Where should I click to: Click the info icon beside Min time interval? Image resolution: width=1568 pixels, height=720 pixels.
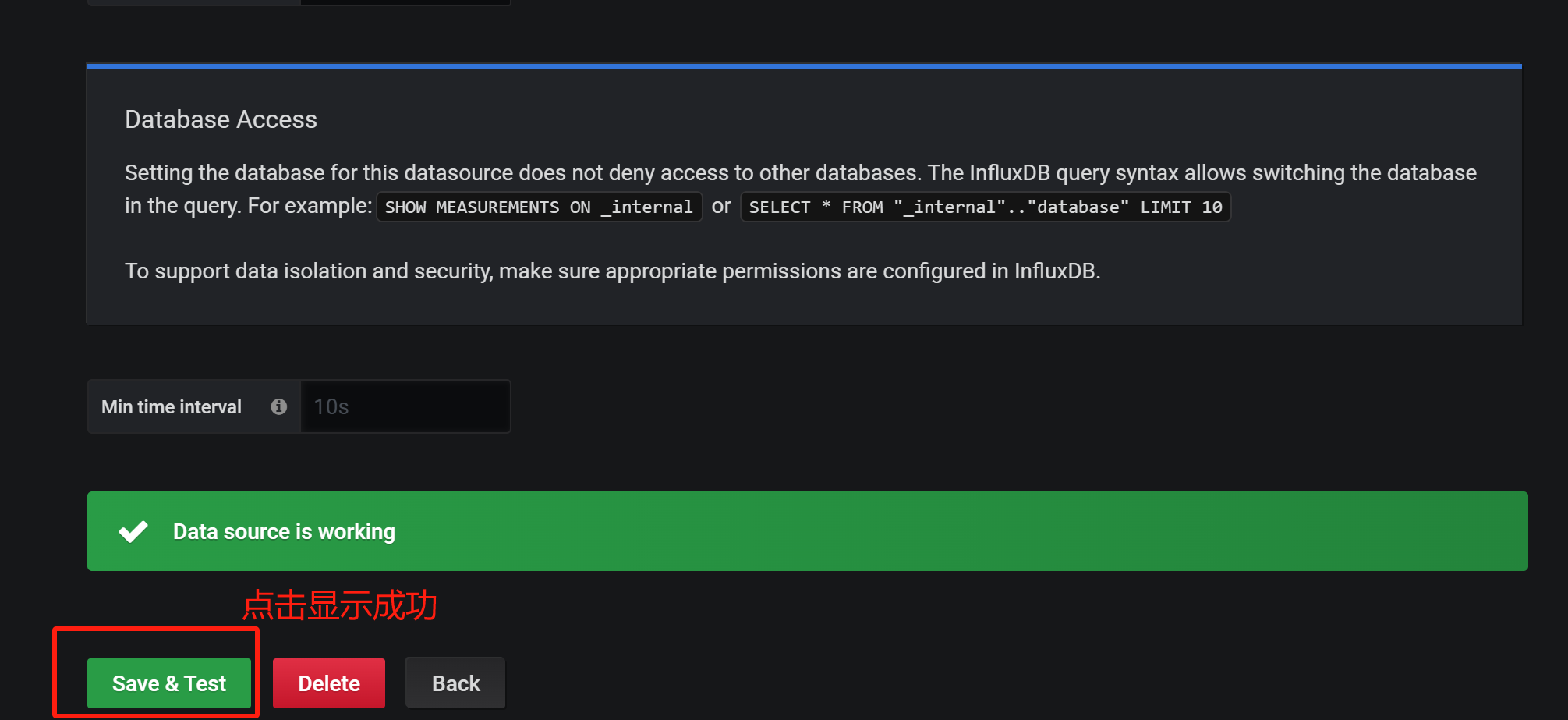(278, 406)
